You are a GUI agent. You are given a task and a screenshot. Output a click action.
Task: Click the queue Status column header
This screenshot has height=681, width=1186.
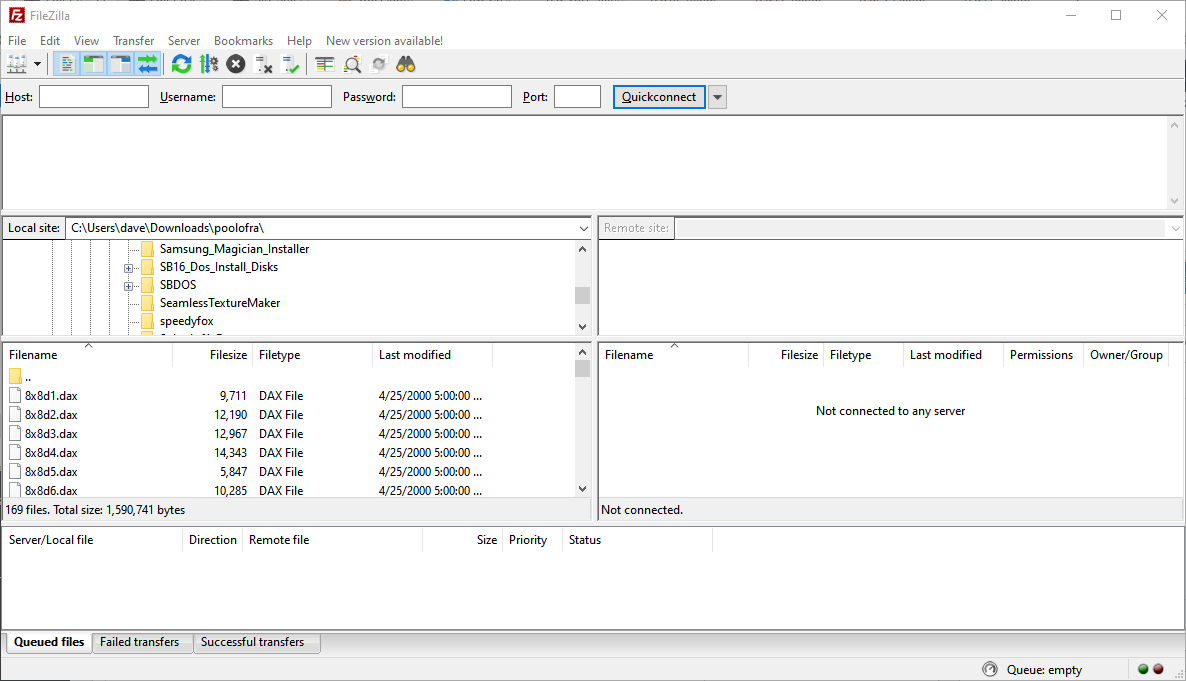point(637,540)
